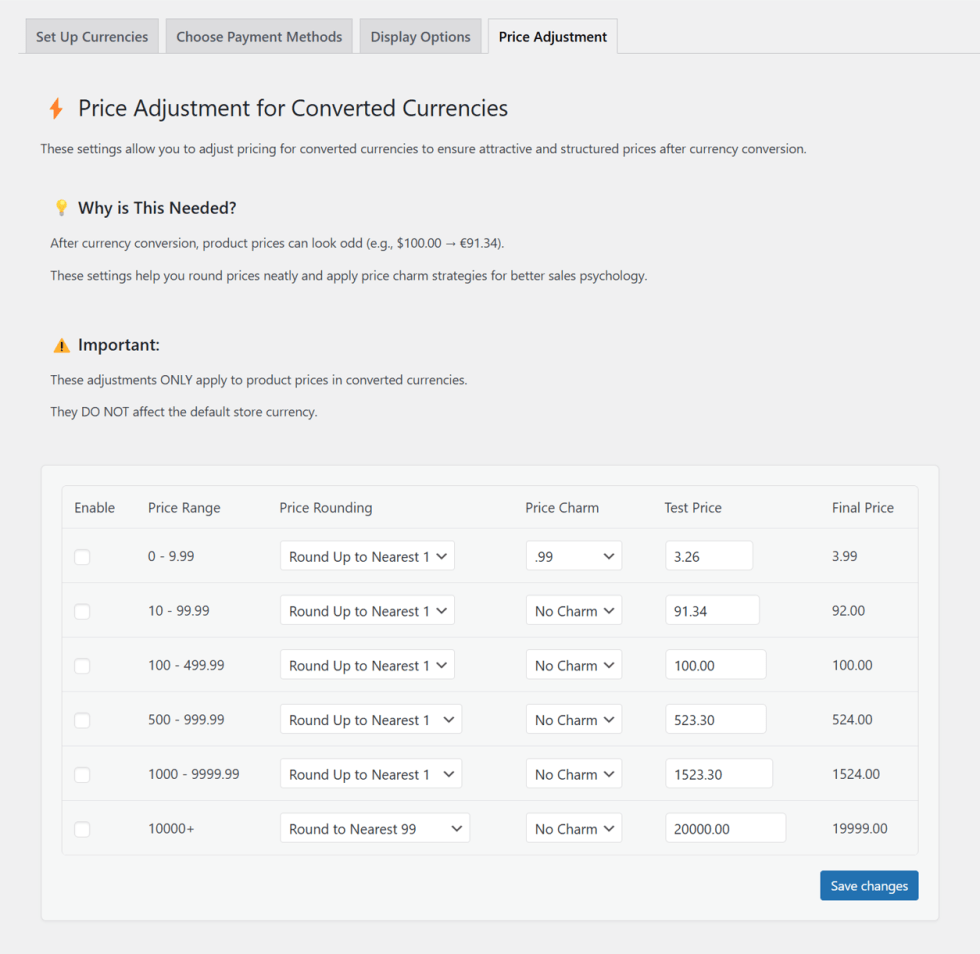Enable the 500 - 999.99 price range

coord(82,719)
